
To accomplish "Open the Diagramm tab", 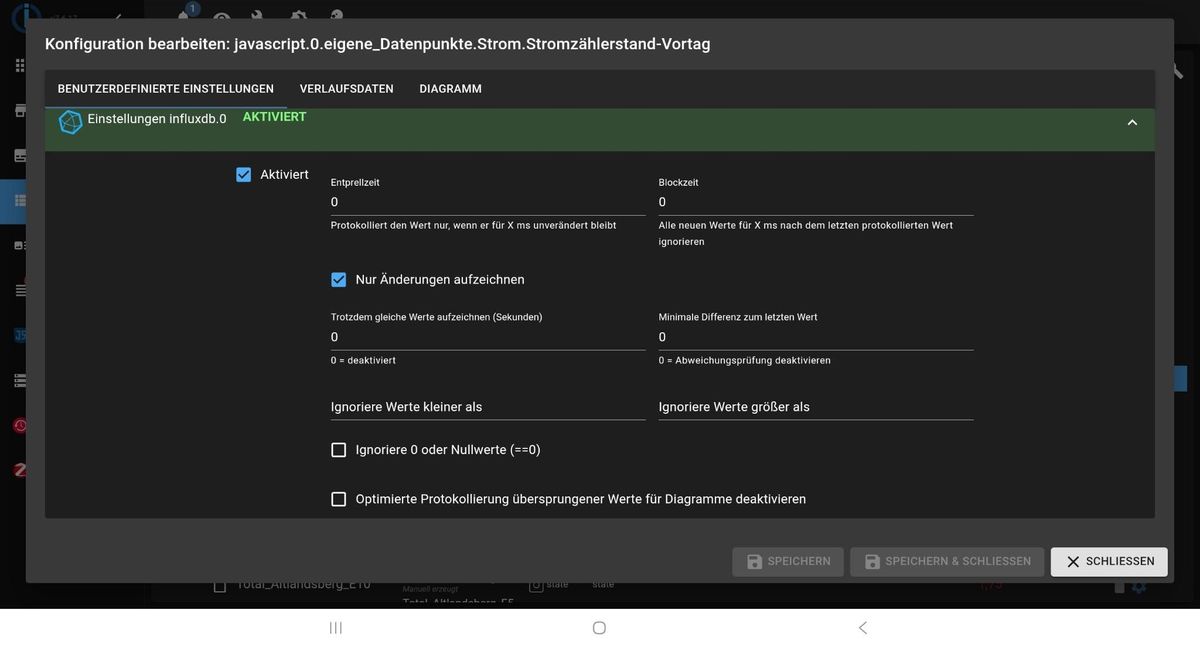I will coord(450,89).
